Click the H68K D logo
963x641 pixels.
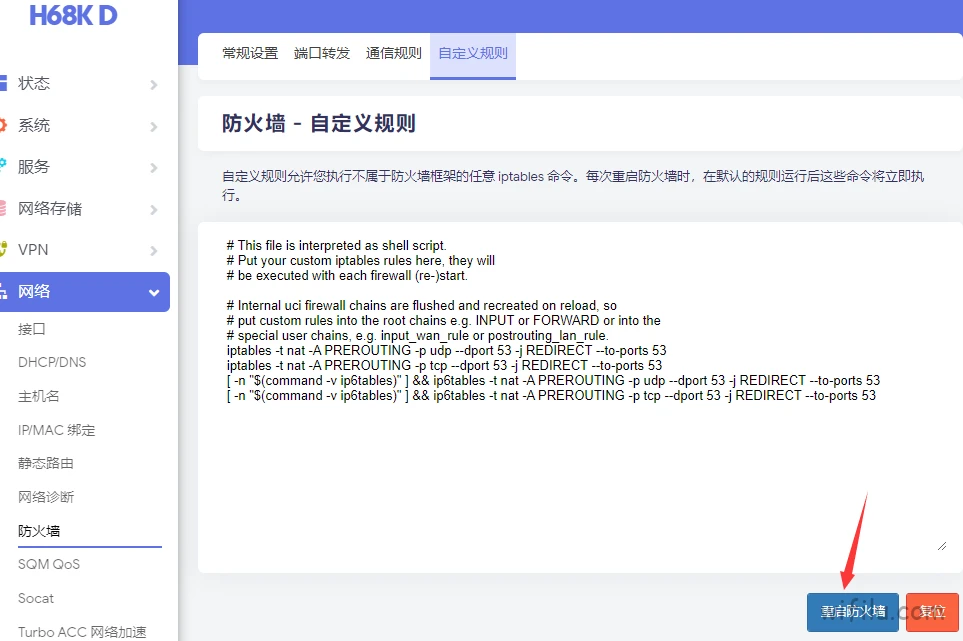pos(73,15)
